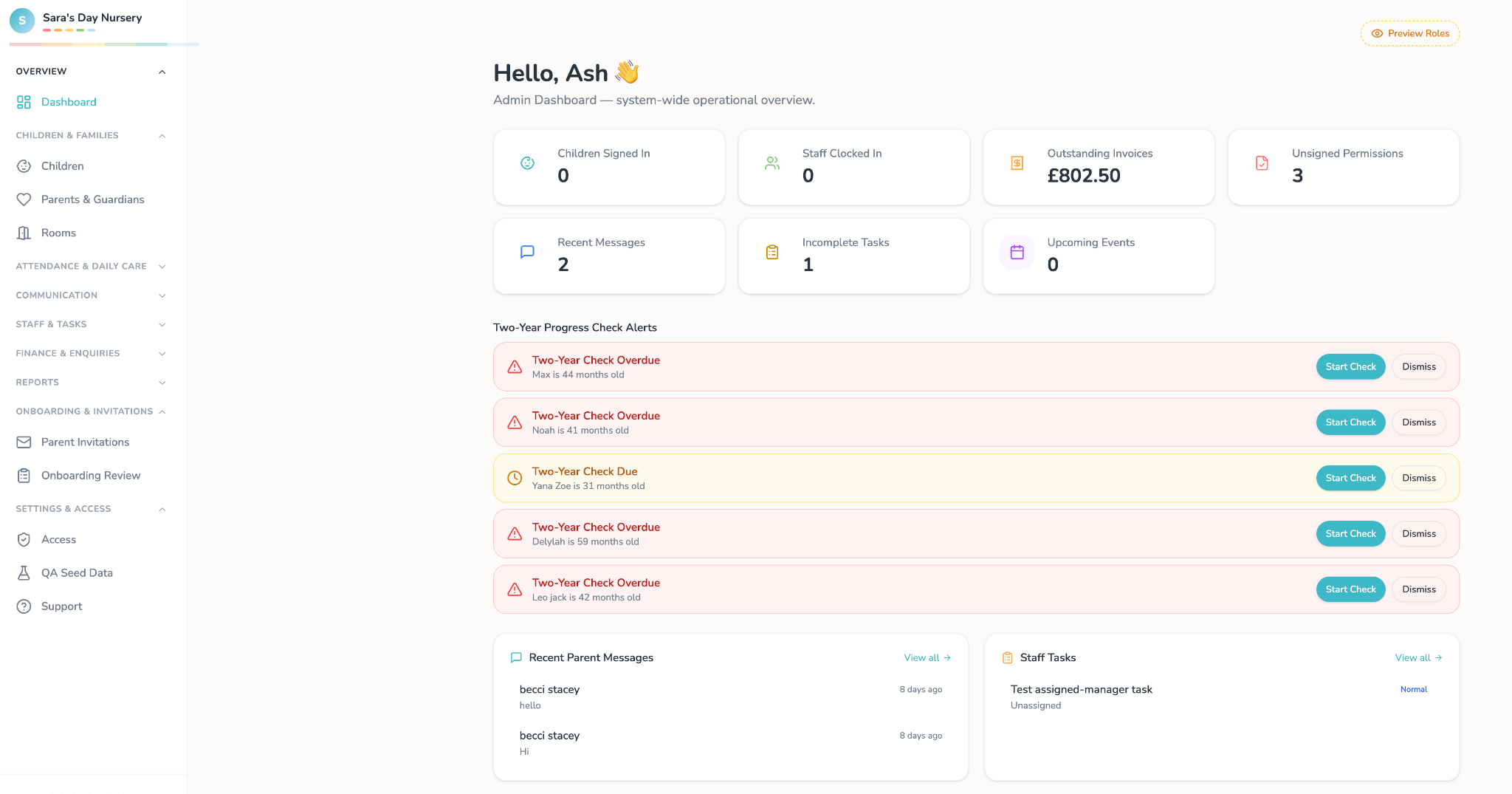Screen dimensions: 1512x794
Task: Start Check for Leo jack's alert
Action: click(1350, 589)
